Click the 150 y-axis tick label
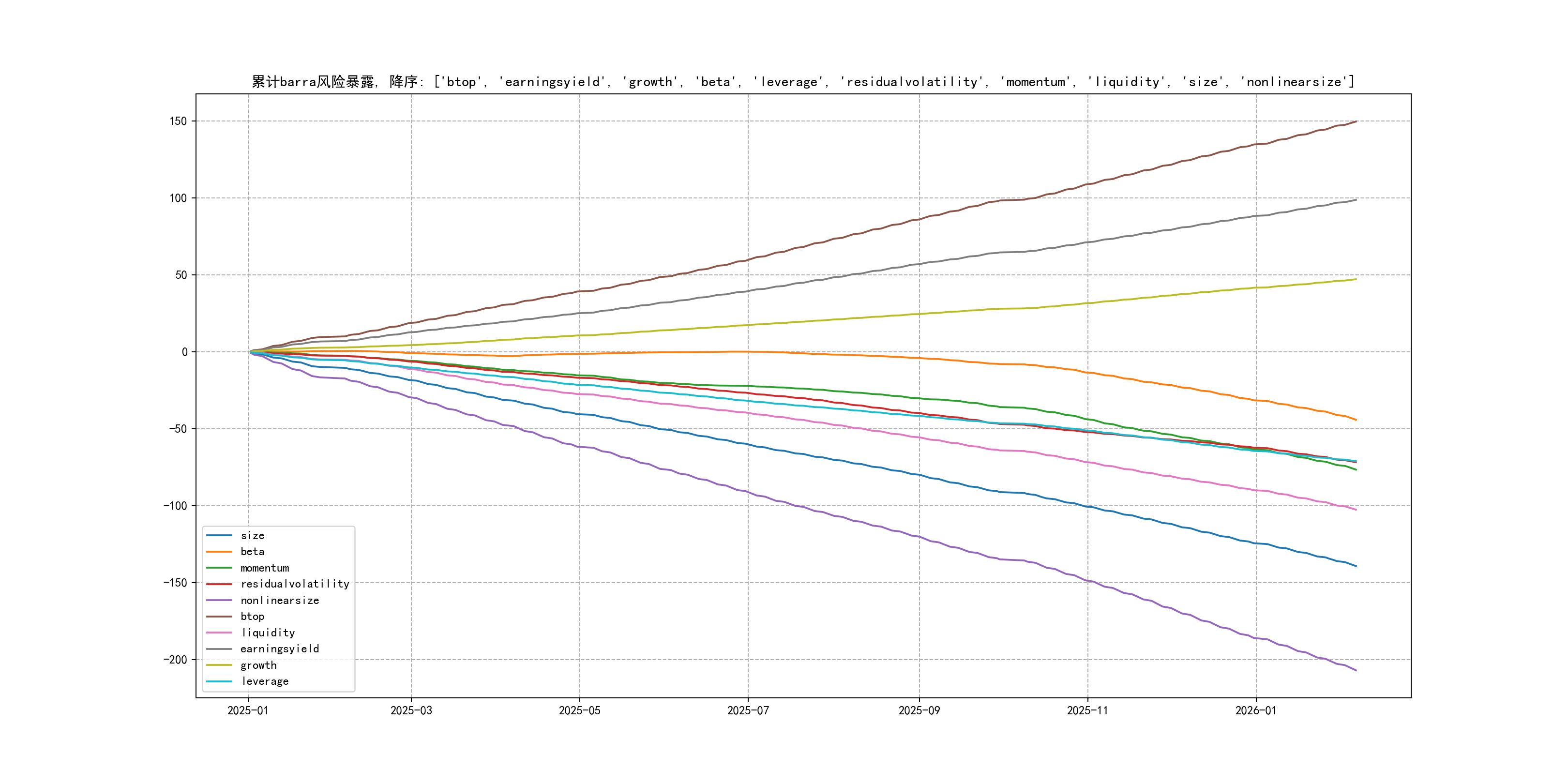This screenshot has width=1568, height=784. 179,121
